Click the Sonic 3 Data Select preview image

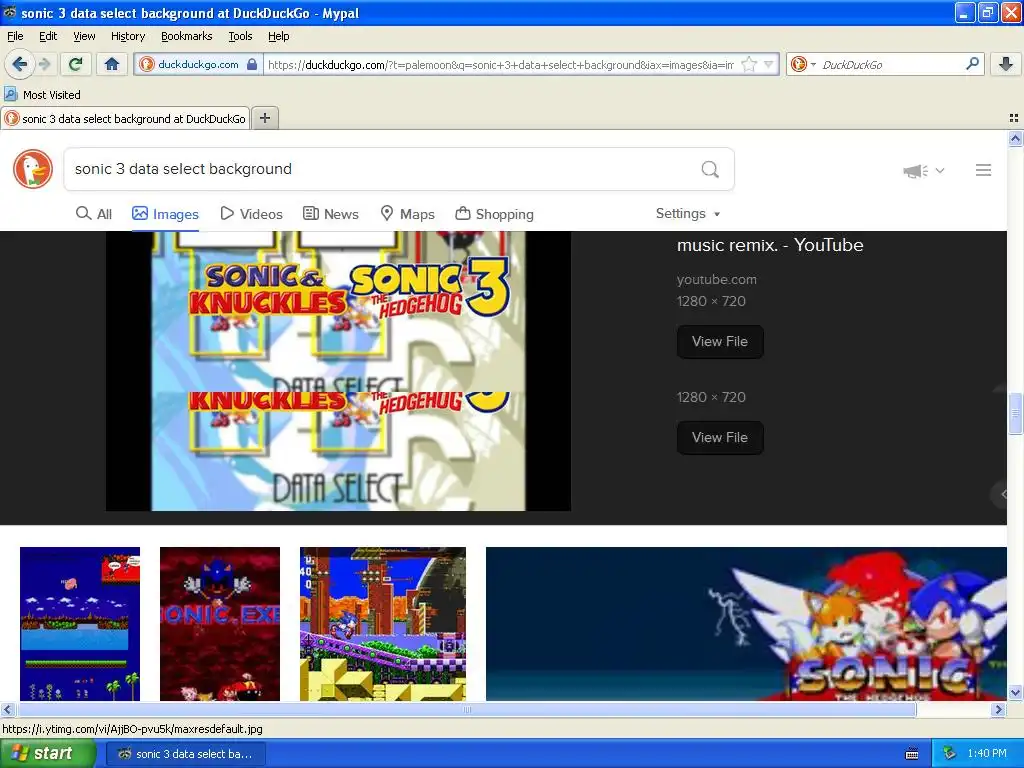pos(338,371)
